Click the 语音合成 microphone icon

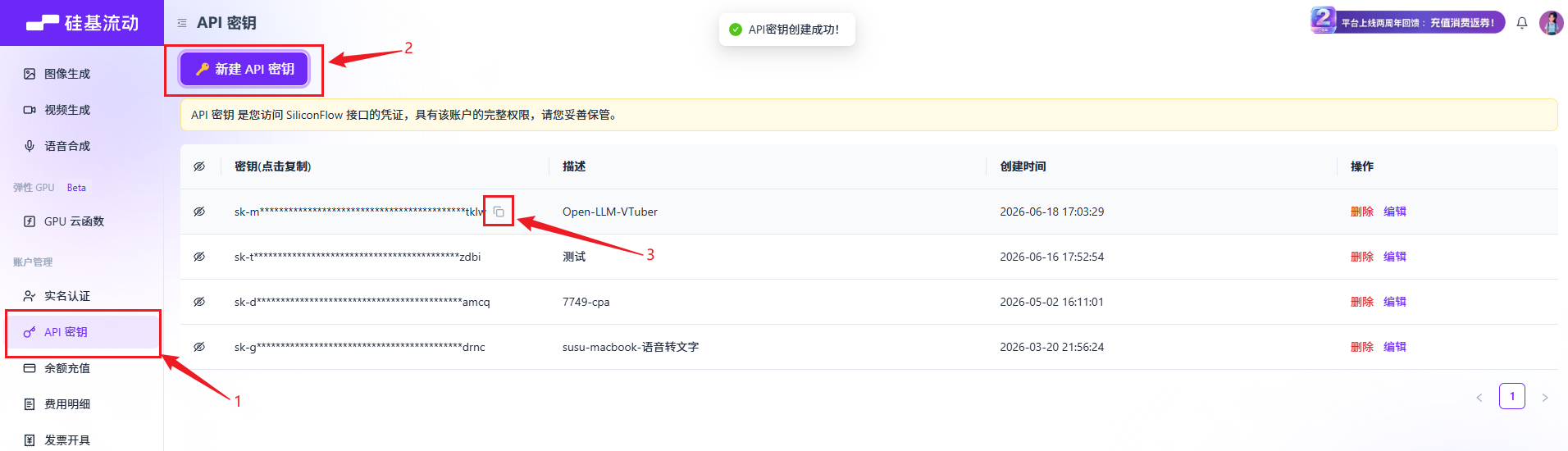point(30,146)
